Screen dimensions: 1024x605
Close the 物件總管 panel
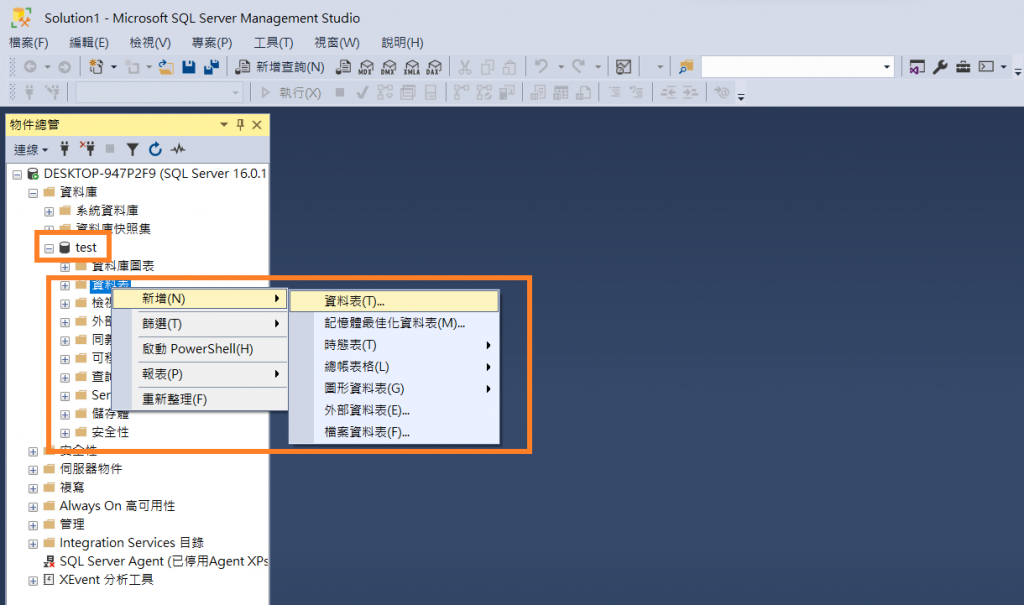pyautogui.click(x=257, y=124)
